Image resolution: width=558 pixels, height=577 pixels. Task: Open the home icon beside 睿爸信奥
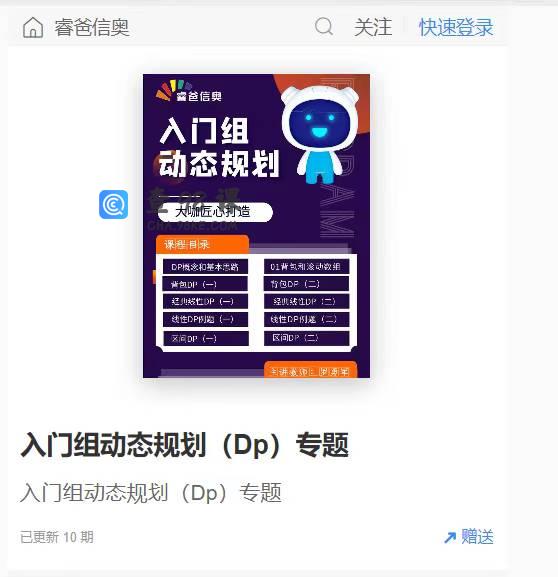(x=33, y=28)
